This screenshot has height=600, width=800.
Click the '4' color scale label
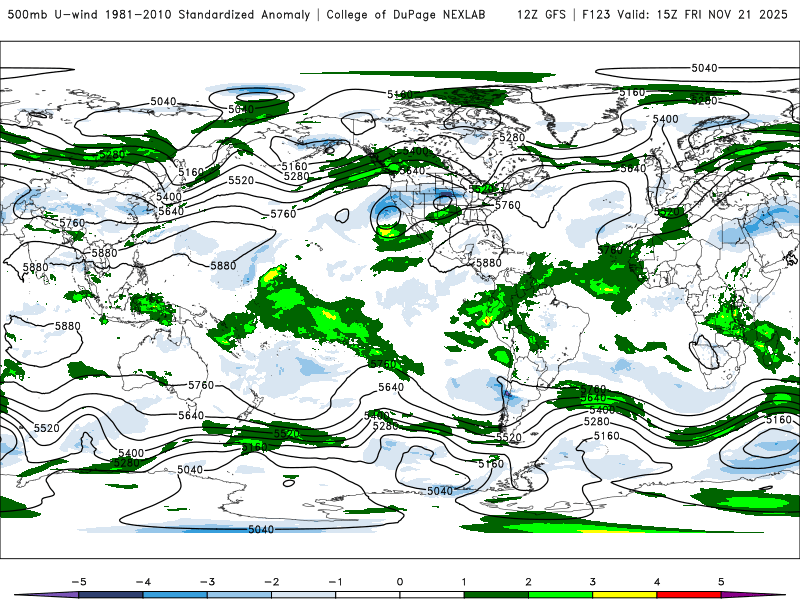click(x=657, y=582)
